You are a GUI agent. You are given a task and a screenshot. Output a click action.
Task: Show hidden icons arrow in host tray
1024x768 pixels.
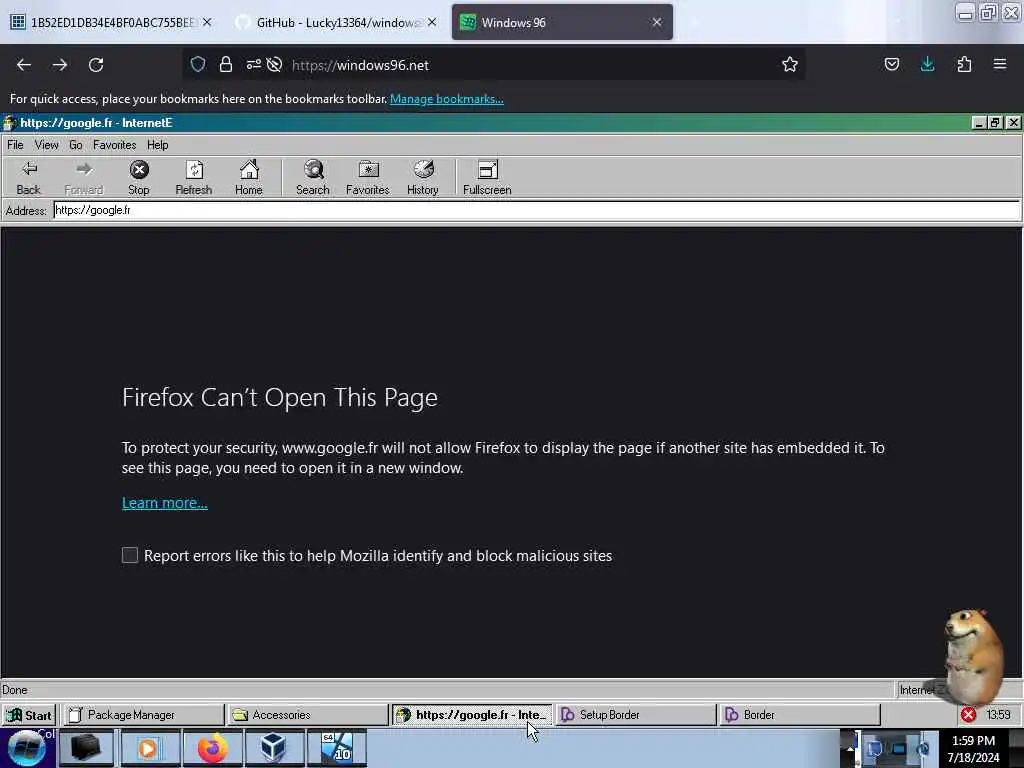850,748
